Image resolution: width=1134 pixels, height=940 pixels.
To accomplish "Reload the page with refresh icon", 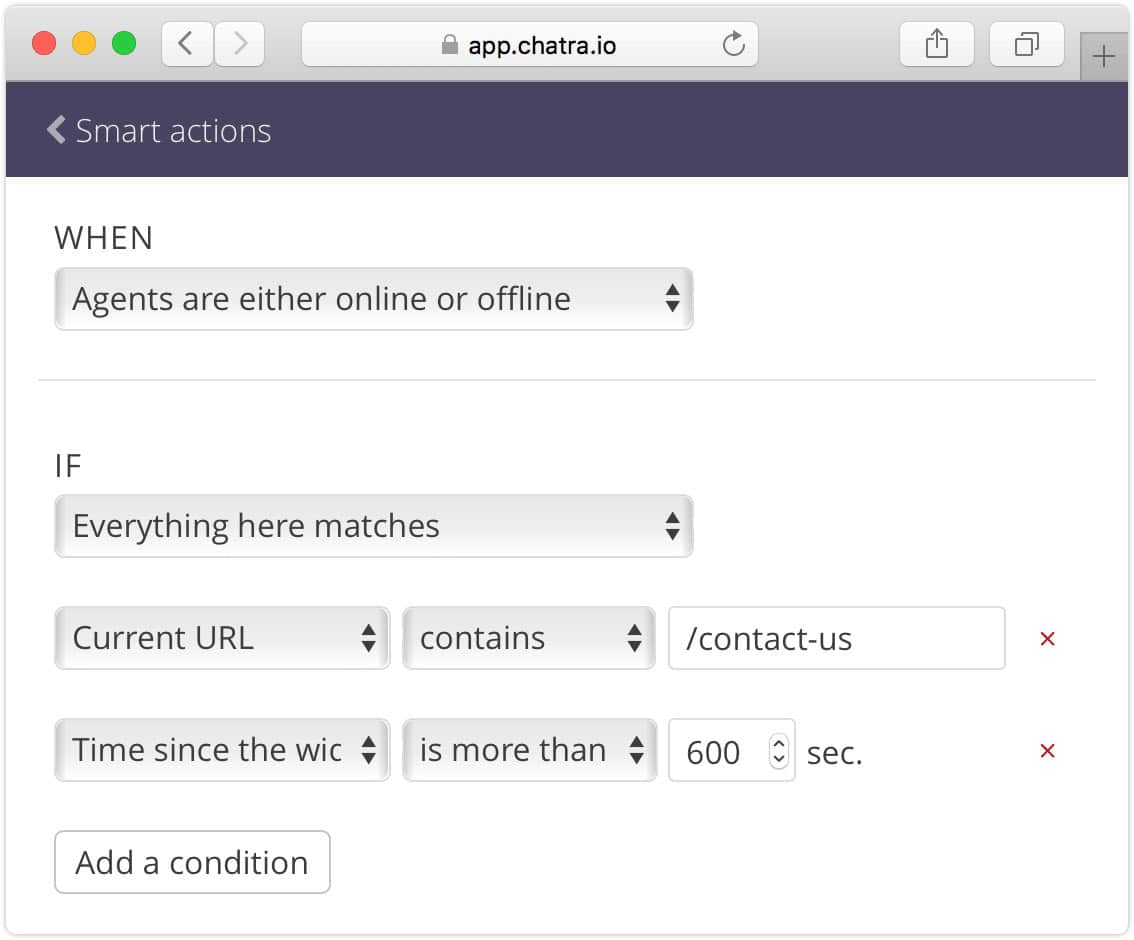I will pos(734,43).
